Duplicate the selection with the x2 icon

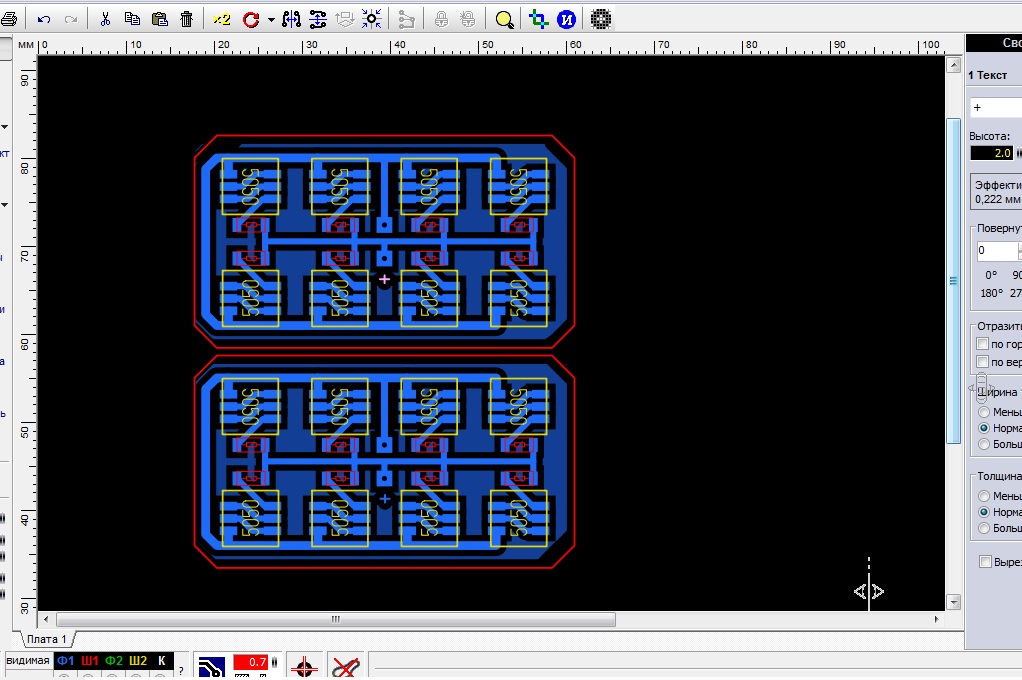(x=222, y=19)
